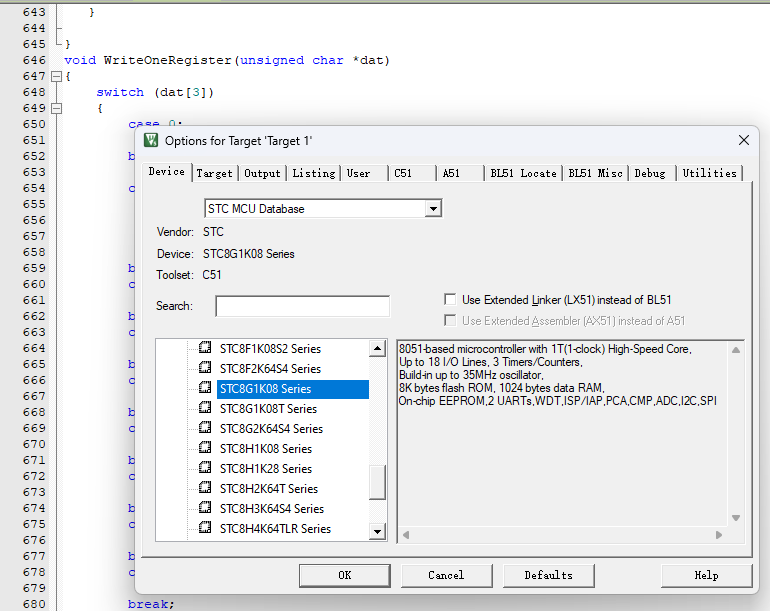Open Help for target options

(x=707, y=575)
